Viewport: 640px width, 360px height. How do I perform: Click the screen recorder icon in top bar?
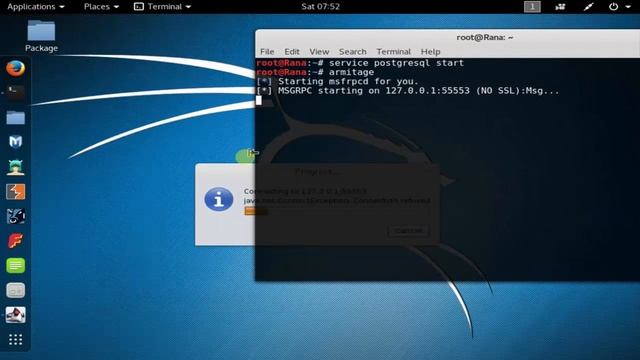560,7
